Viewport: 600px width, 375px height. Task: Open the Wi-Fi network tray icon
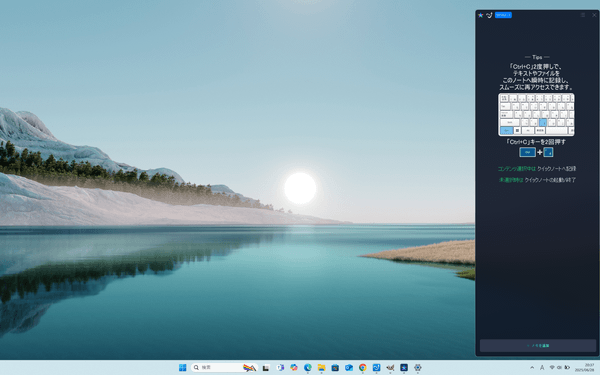coord(552,368)
